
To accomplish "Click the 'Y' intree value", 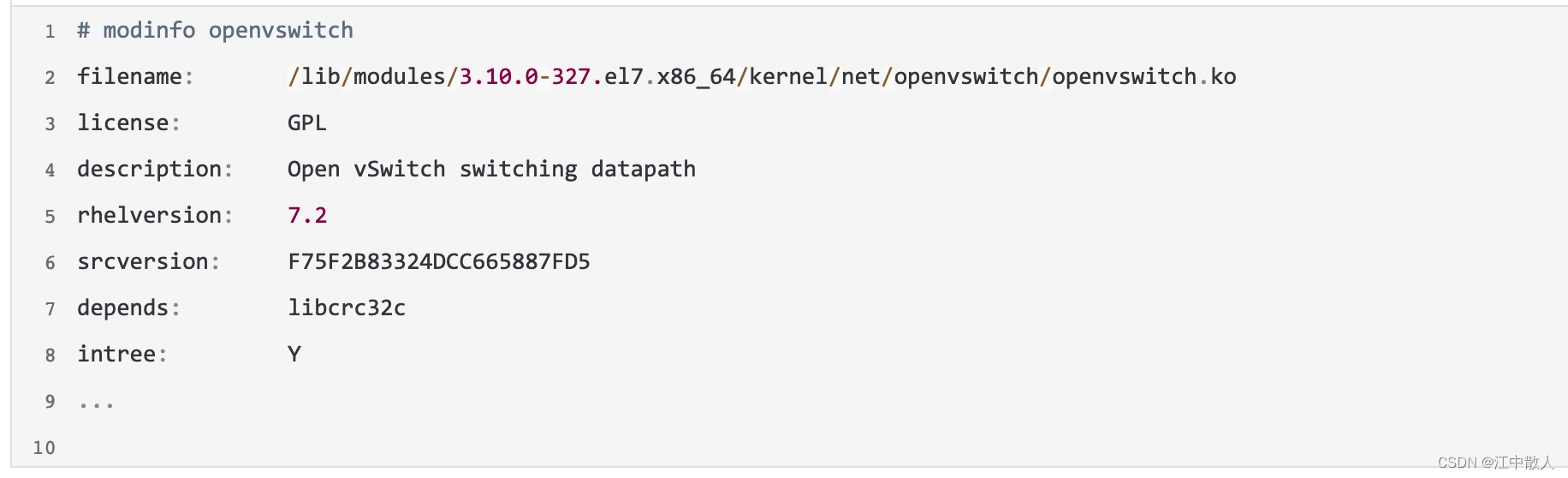I will pos(294,355).
